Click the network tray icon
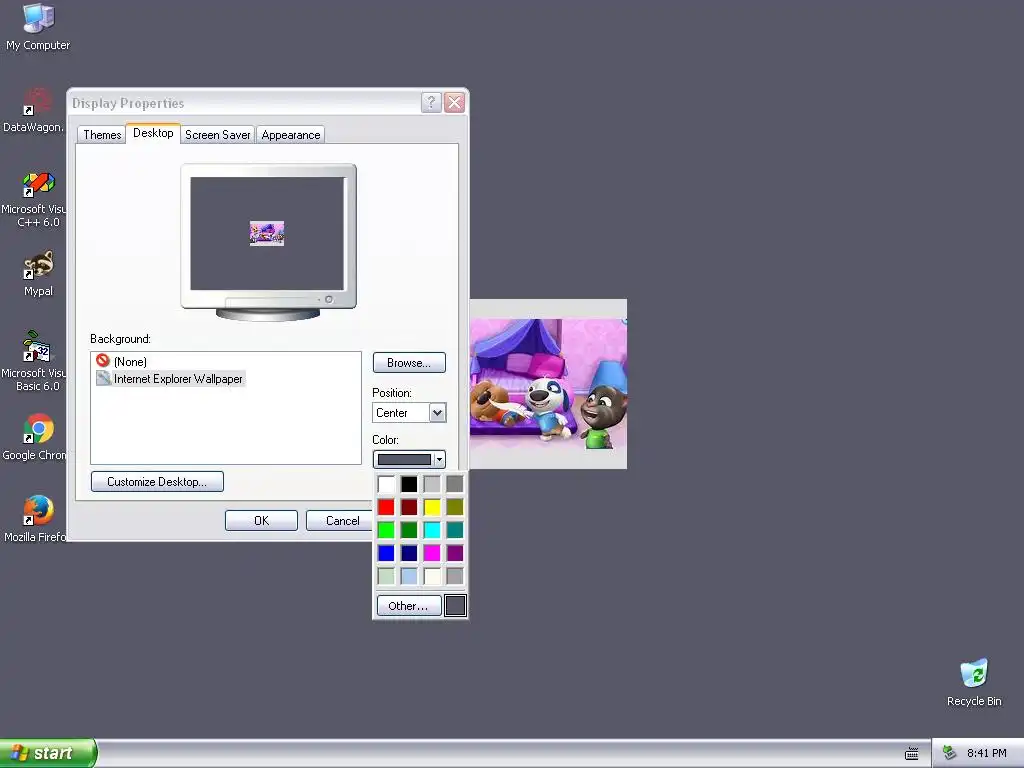This screenshot has height=768, width=1024. coord(949,753)
